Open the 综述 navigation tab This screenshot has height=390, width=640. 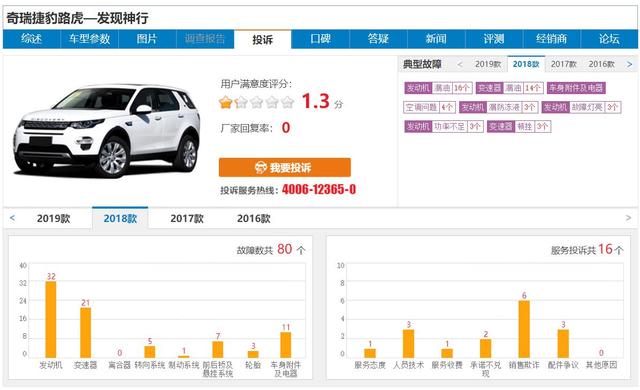pos(31,39)
